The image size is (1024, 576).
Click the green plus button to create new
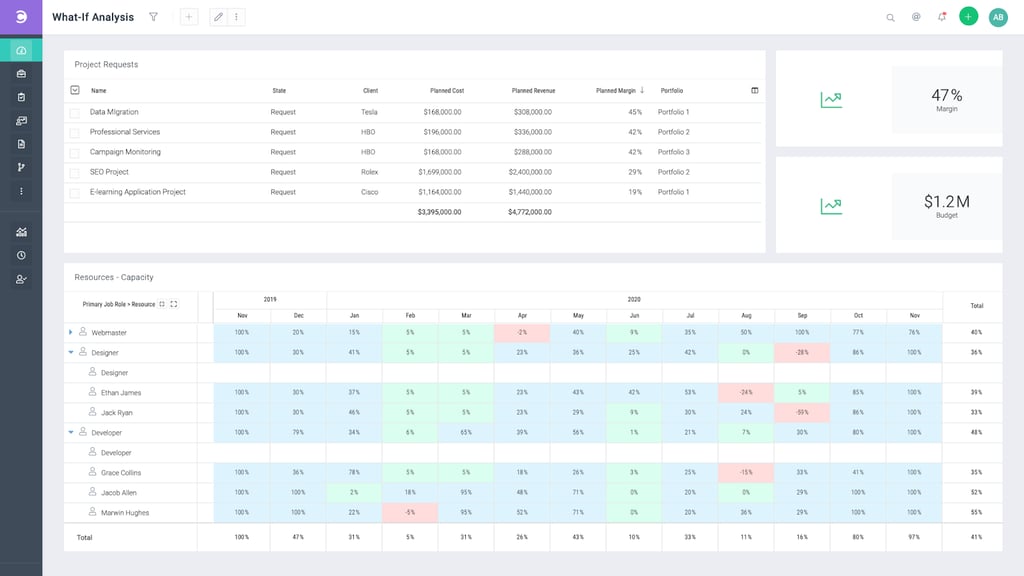pos(966,16)
